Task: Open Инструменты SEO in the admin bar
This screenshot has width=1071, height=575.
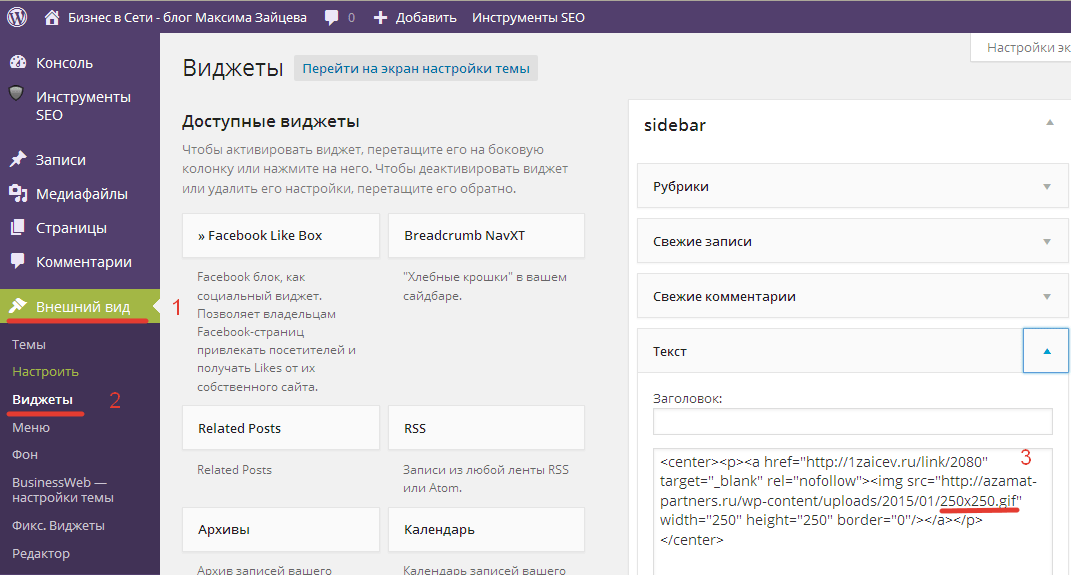Action: tap(528, 17)
